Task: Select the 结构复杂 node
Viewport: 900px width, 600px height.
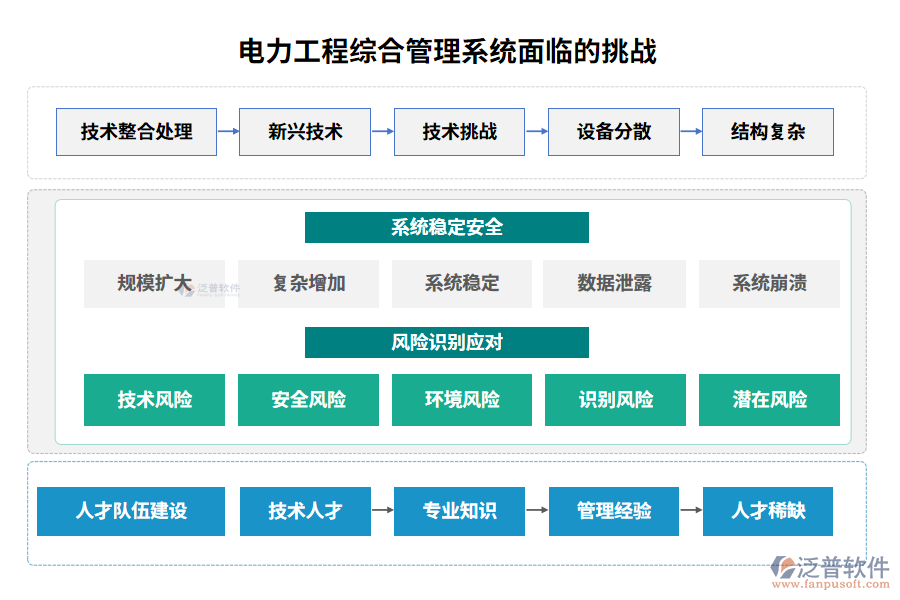Action: click(767, 131)
